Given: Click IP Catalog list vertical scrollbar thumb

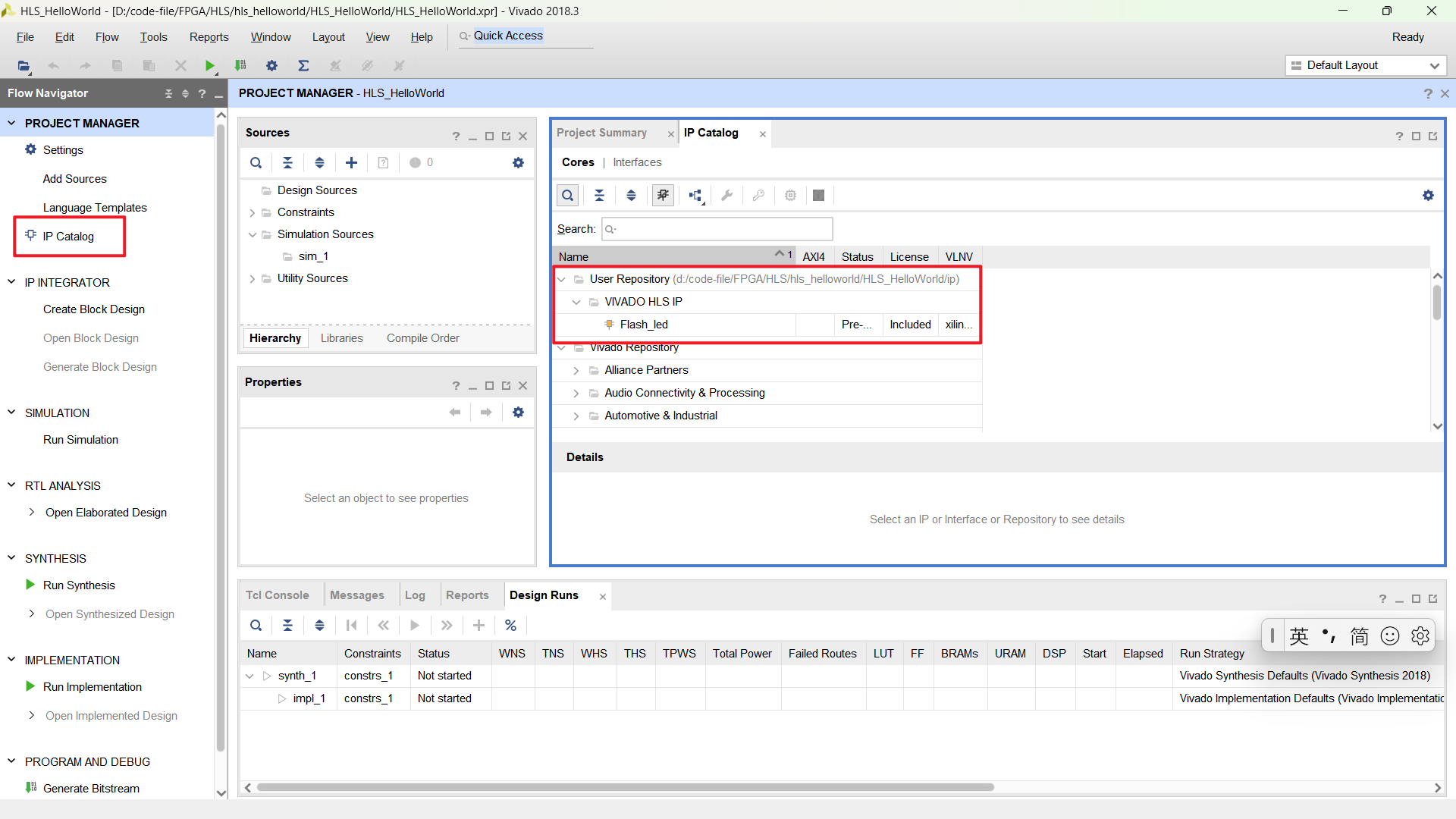Looking at the screenshot, I should tap(1437, 302).
